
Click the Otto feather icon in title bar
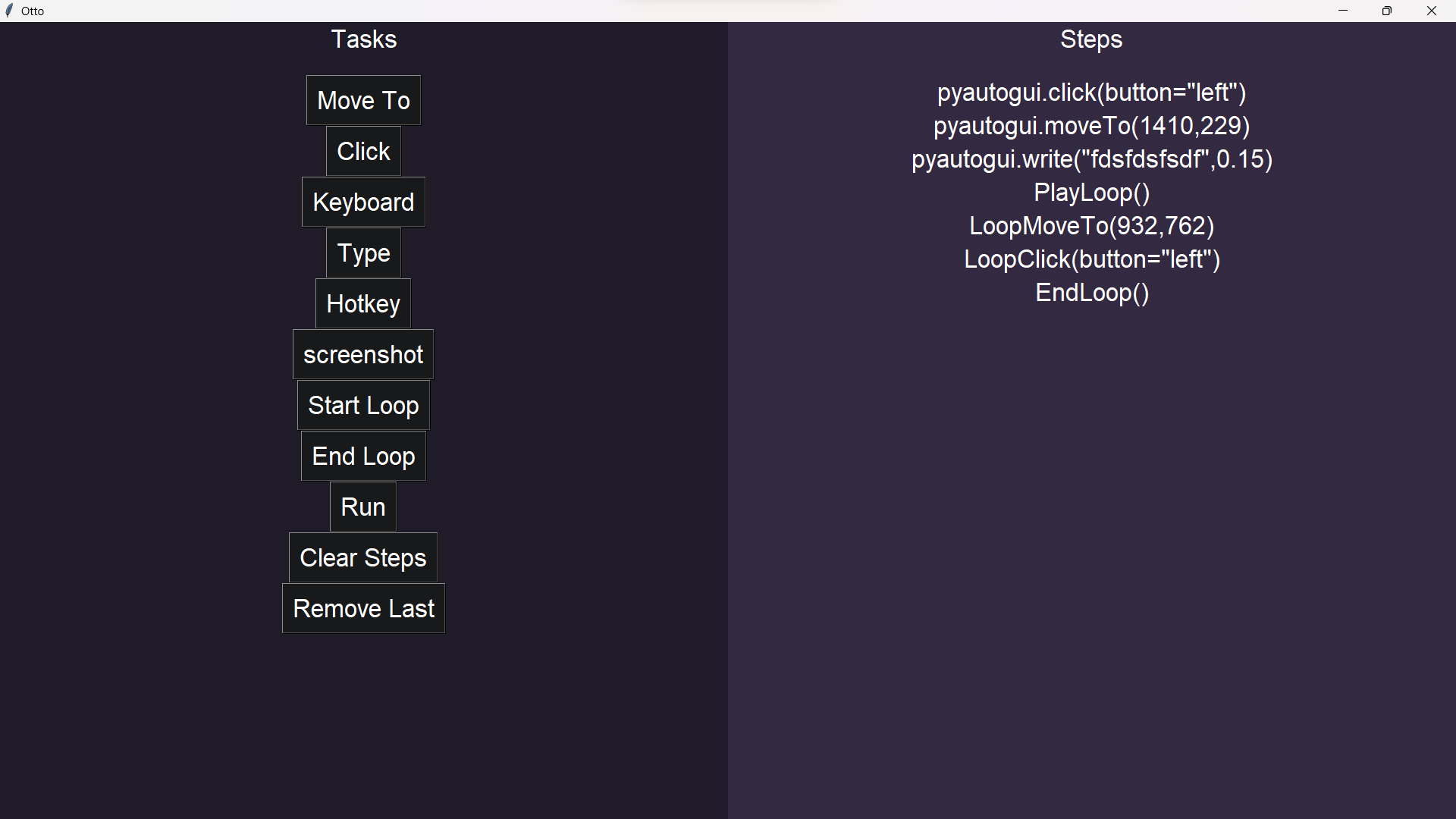(9, 11)
